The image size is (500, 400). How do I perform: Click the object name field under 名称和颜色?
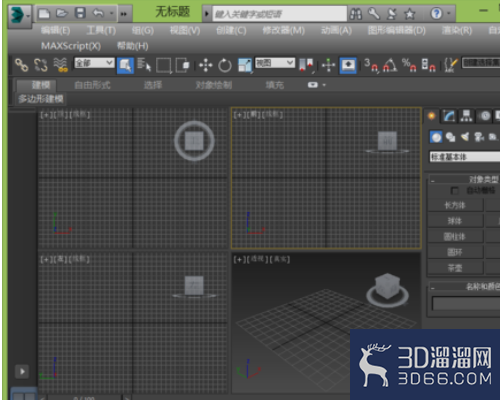[466, 304]
